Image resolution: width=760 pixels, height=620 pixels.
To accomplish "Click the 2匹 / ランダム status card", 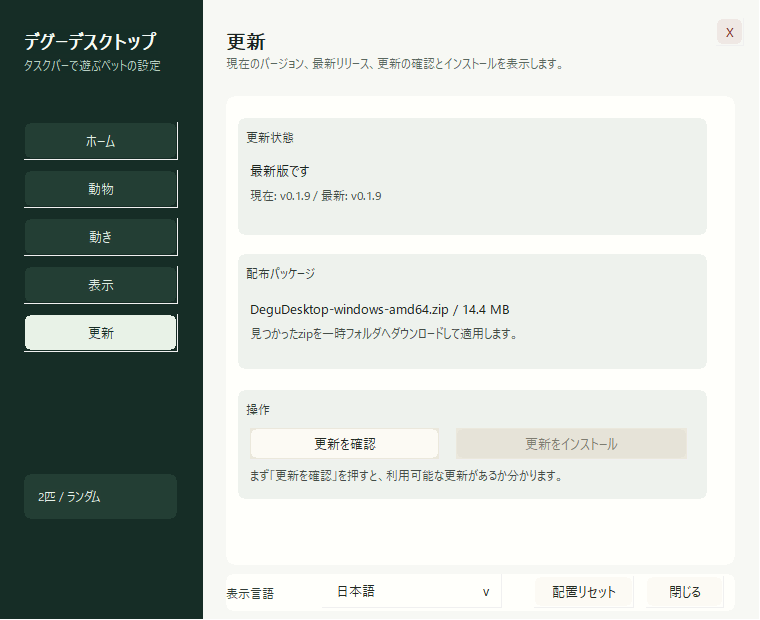I will click(x=100, y=496).
